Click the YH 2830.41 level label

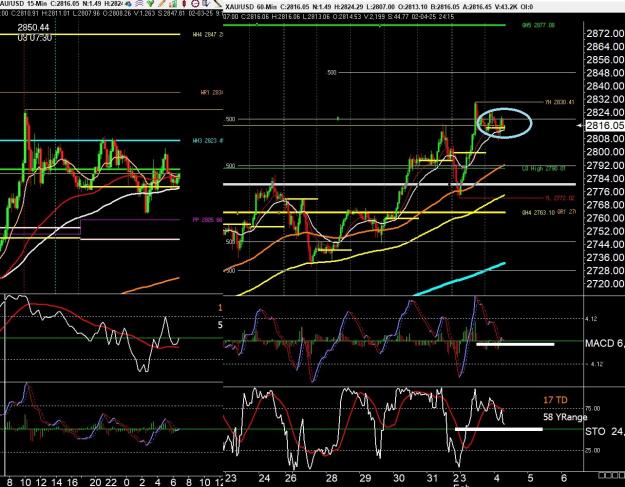[560, 102]
